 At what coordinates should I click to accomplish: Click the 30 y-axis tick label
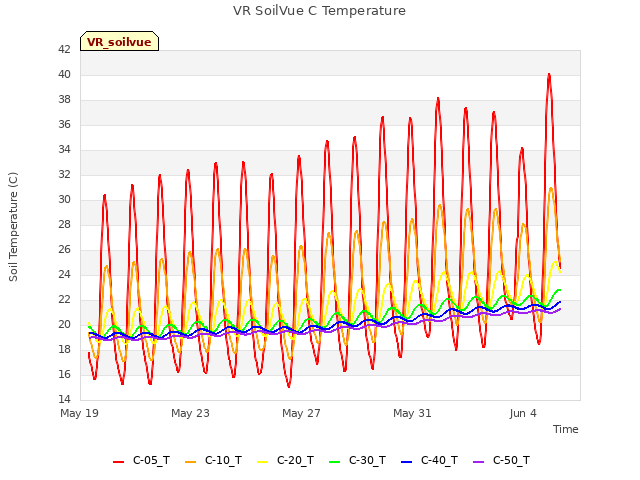click(64, 200)
